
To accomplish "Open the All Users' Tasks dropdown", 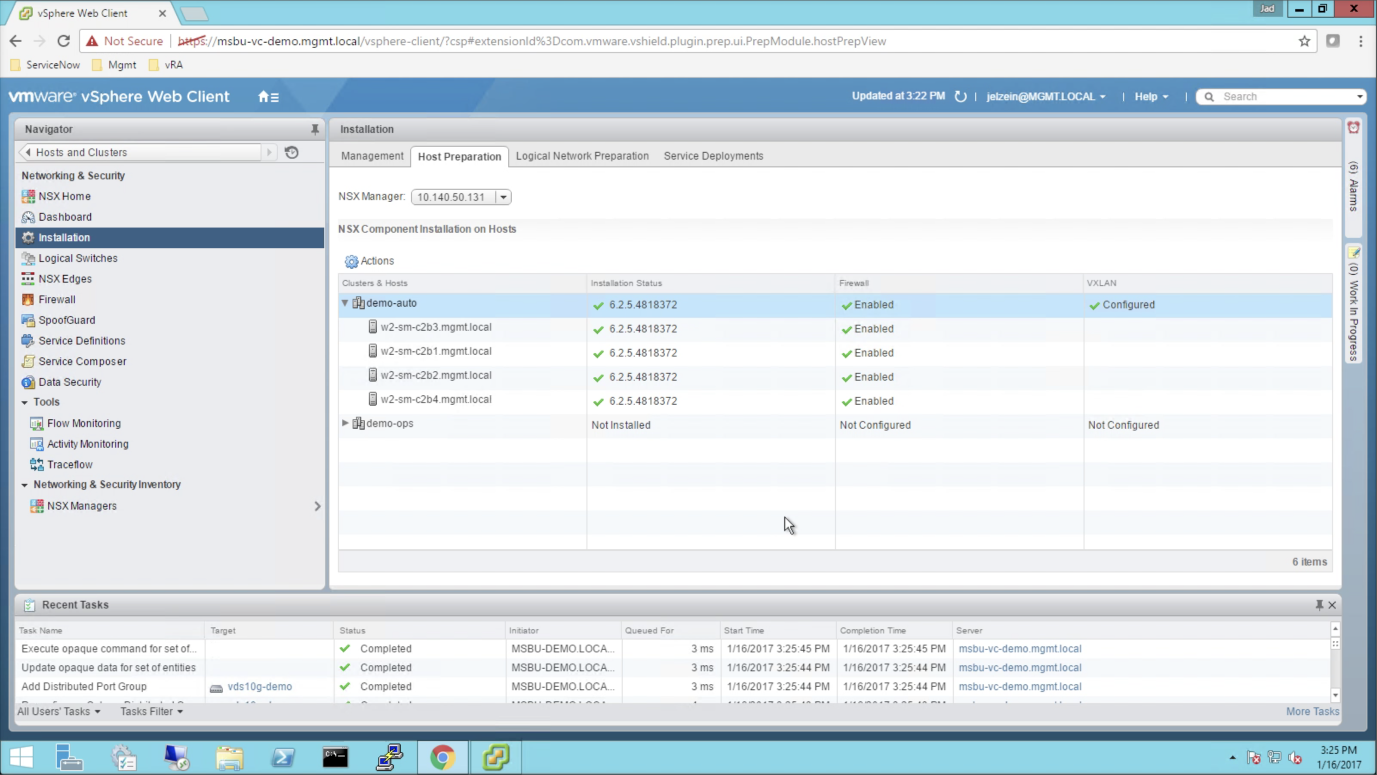I will [x=59, y=712].
